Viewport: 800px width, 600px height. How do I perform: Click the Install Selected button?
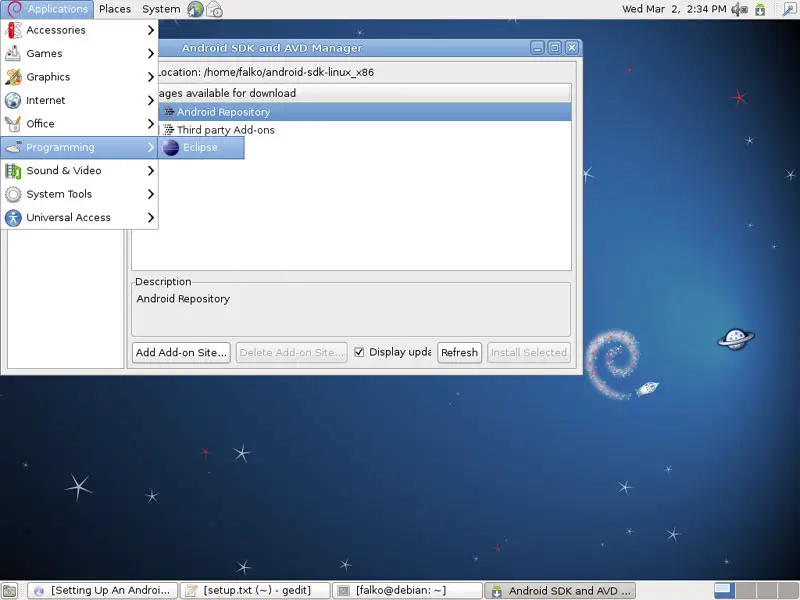(529, 353)
